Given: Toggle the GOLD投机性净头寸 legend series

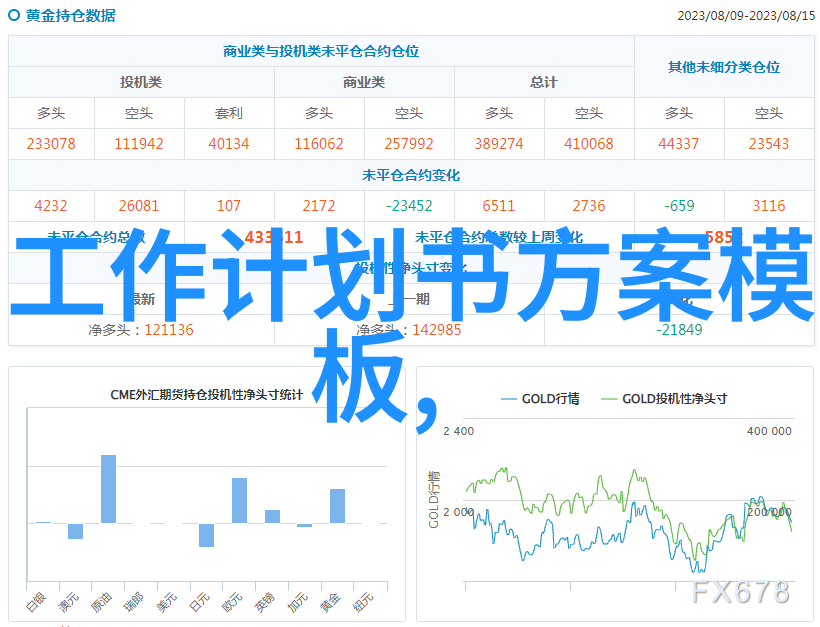Looking at the screenshot, I should (x=674, y=398).
